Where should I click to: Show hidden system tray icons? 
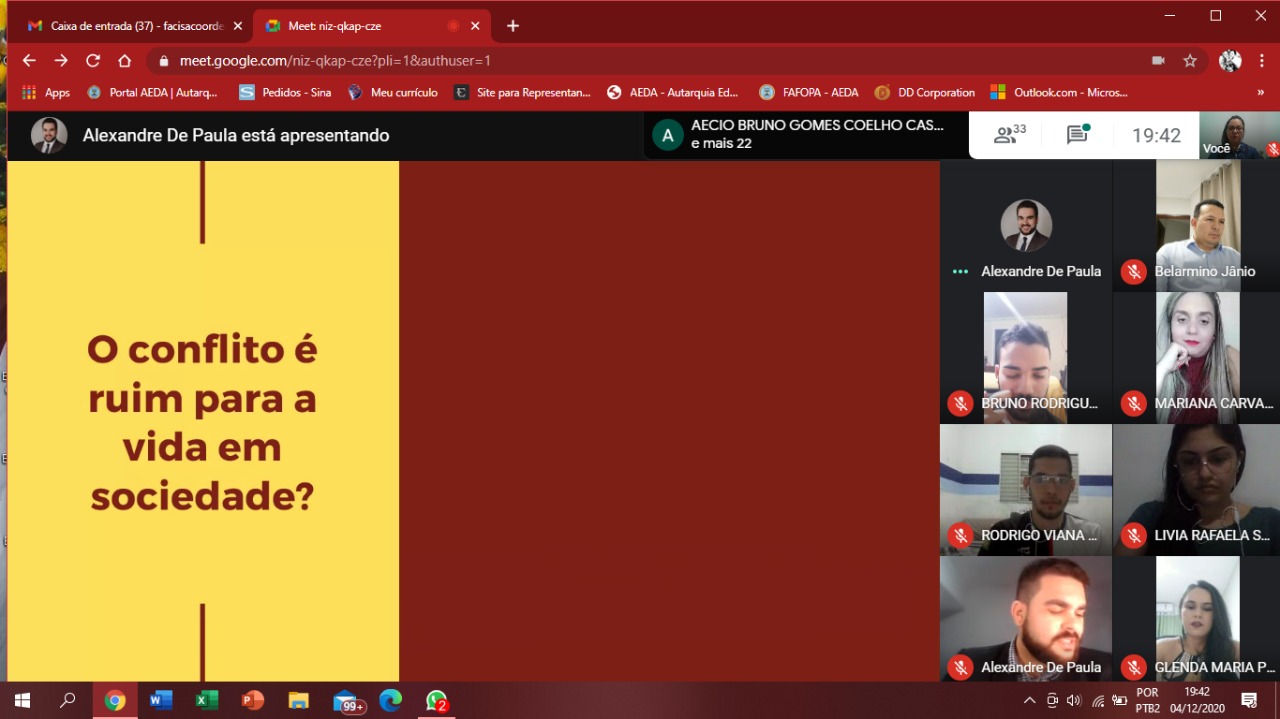1029,700
